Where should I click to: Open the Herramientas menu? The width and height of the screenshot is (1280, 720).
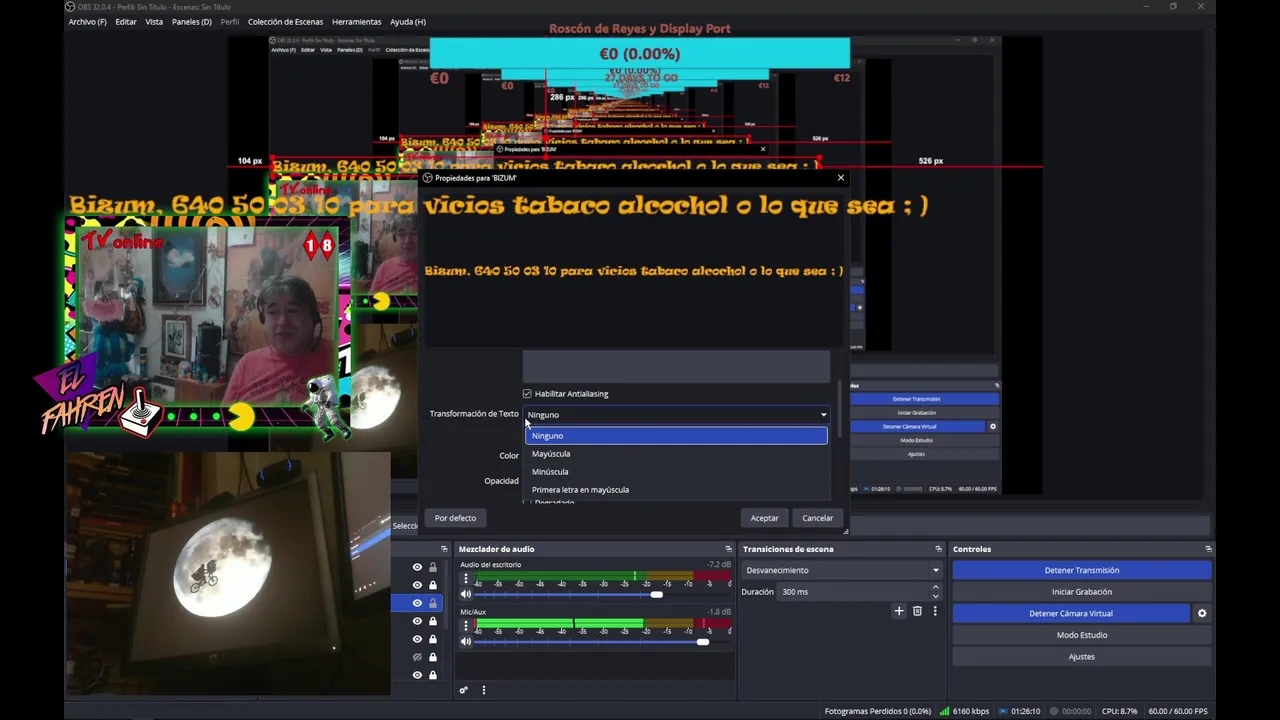point(357,22)
